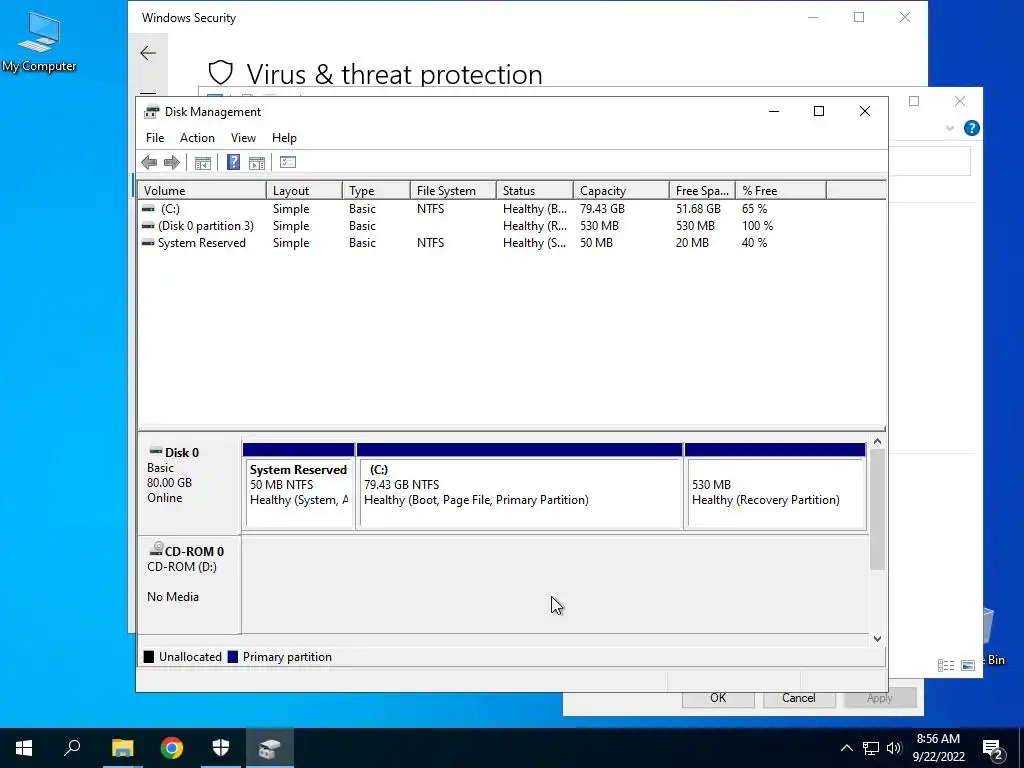Click the 65 % free cell
This screenshot has width=1024, height=768.
754,209
